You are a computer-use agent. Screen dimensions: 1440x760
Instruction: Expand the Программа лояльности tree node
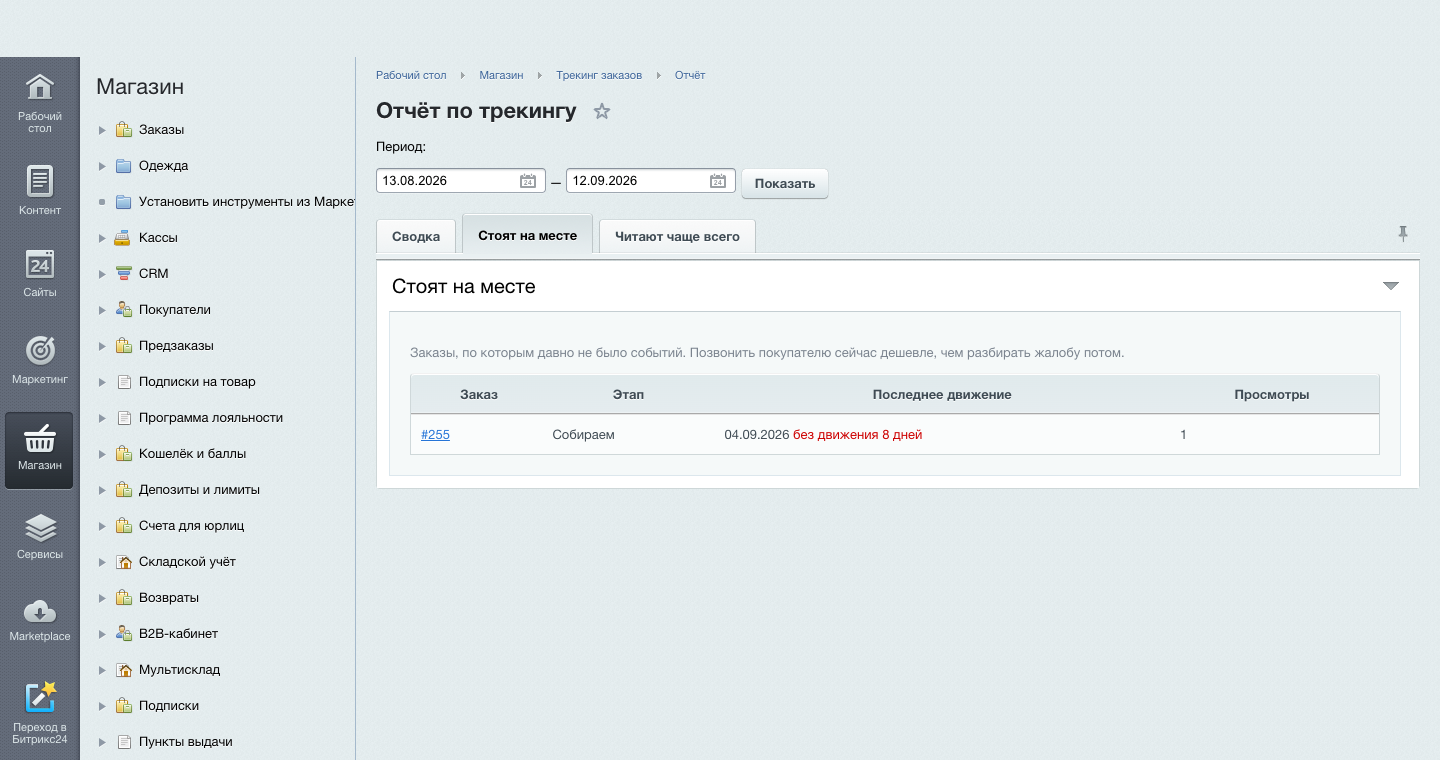(102, 418)
